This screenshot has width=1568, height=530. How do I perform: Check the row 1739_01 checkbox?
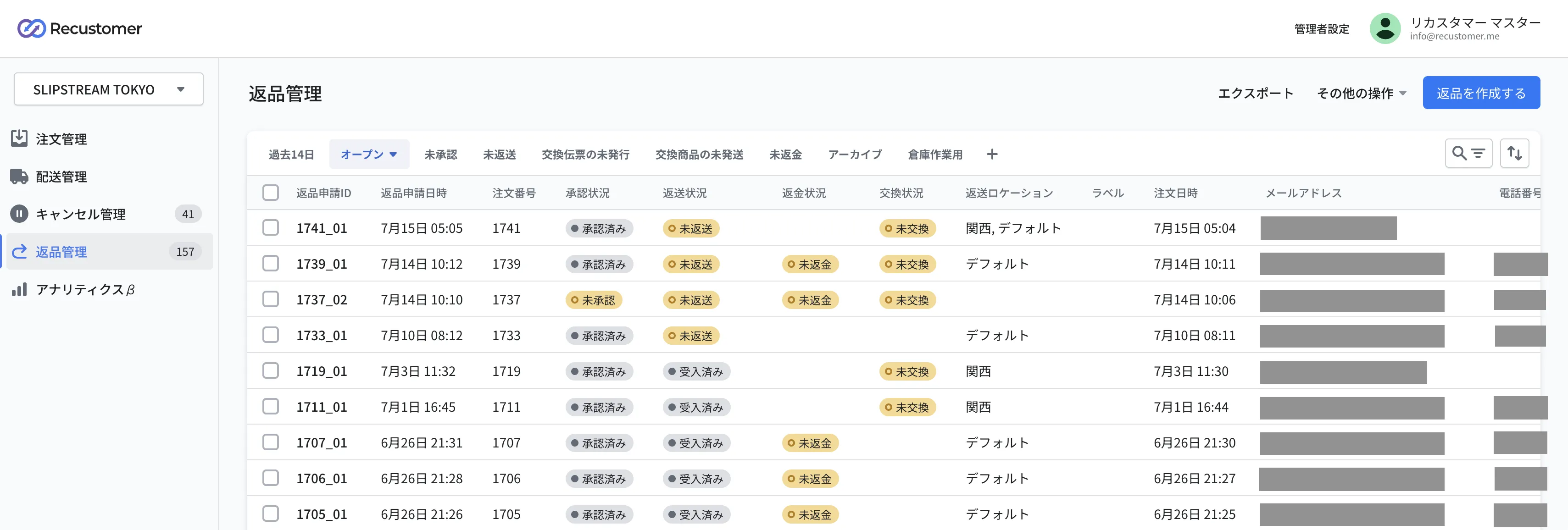pos(270,264)
